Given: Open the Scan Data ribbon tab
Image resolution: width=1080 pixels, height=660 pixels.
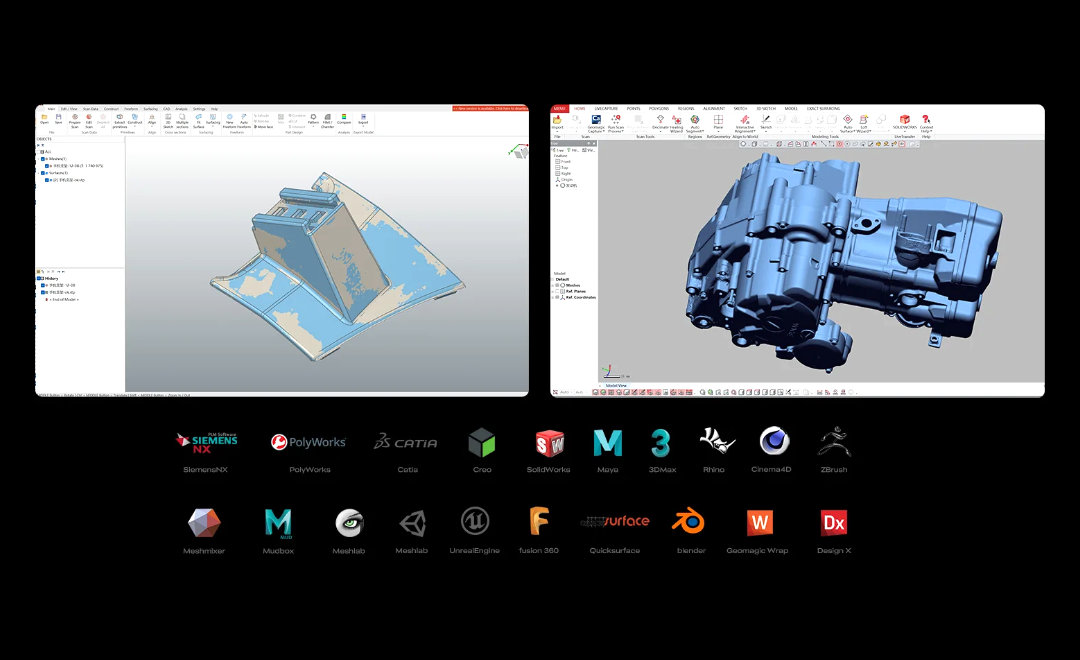Looking at the screenshot, I should coord(90,108).
